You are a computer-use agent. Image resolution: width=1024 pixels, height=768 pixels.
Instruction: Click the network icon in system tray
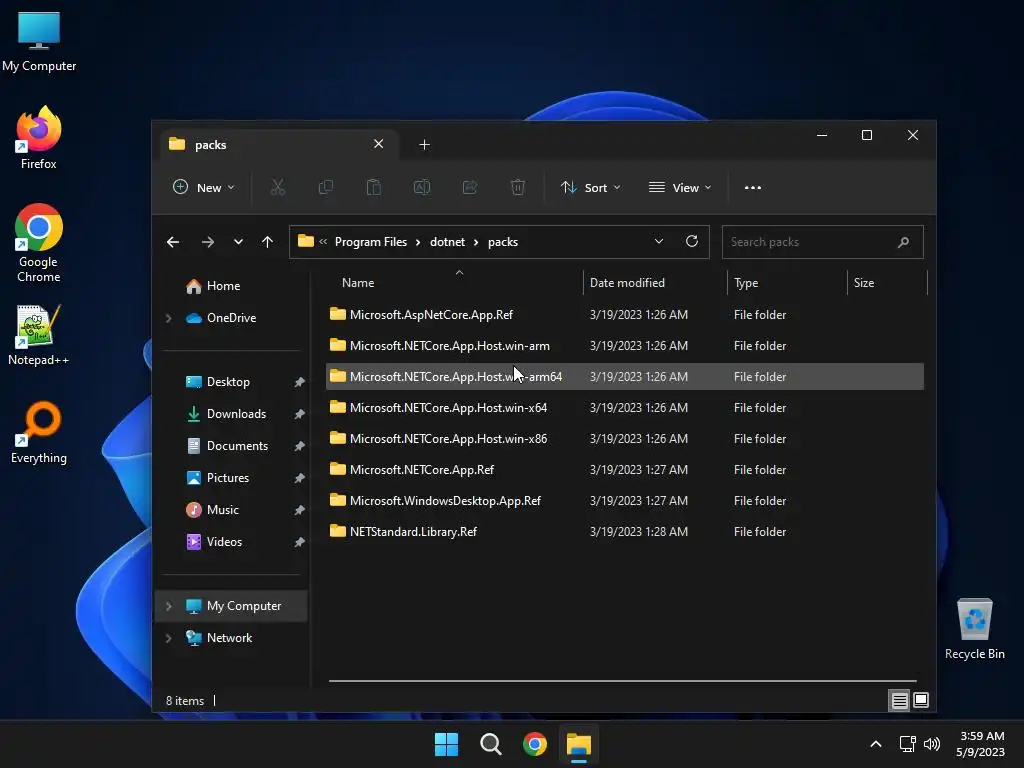(907, 744)
